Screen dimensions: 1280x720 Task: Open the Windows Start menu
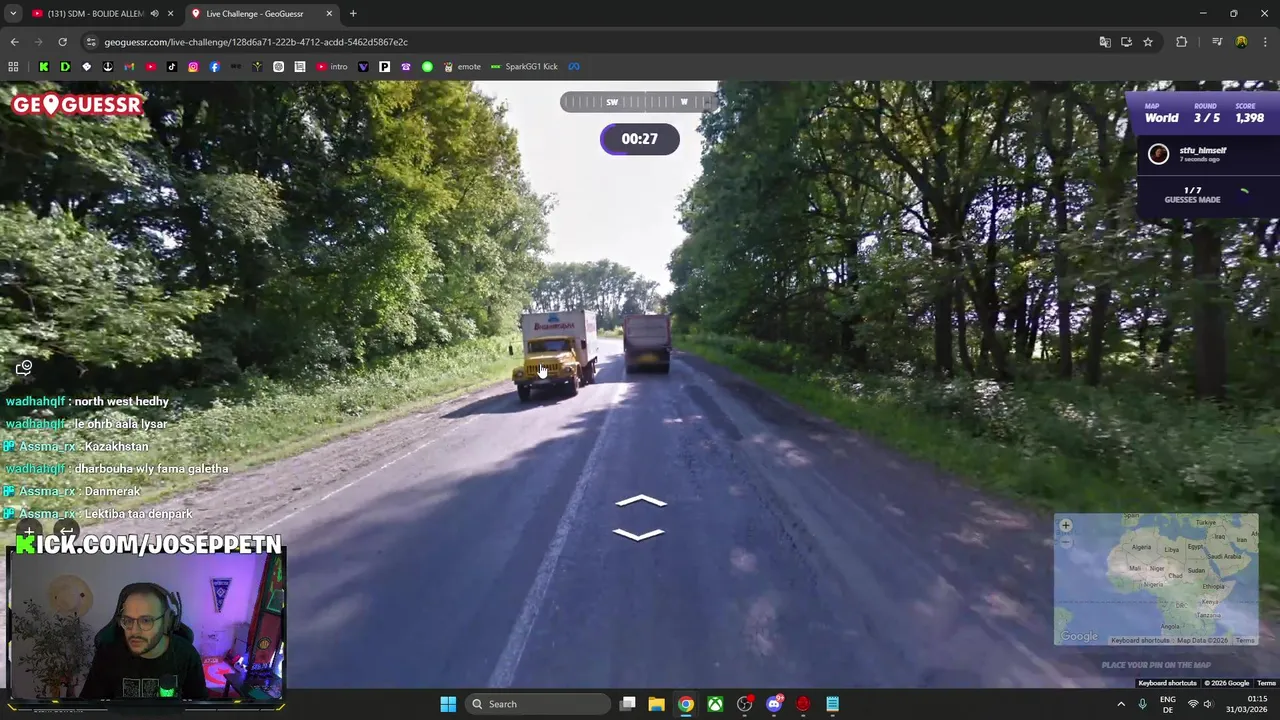pyautogui.click(x=448, y=704)
